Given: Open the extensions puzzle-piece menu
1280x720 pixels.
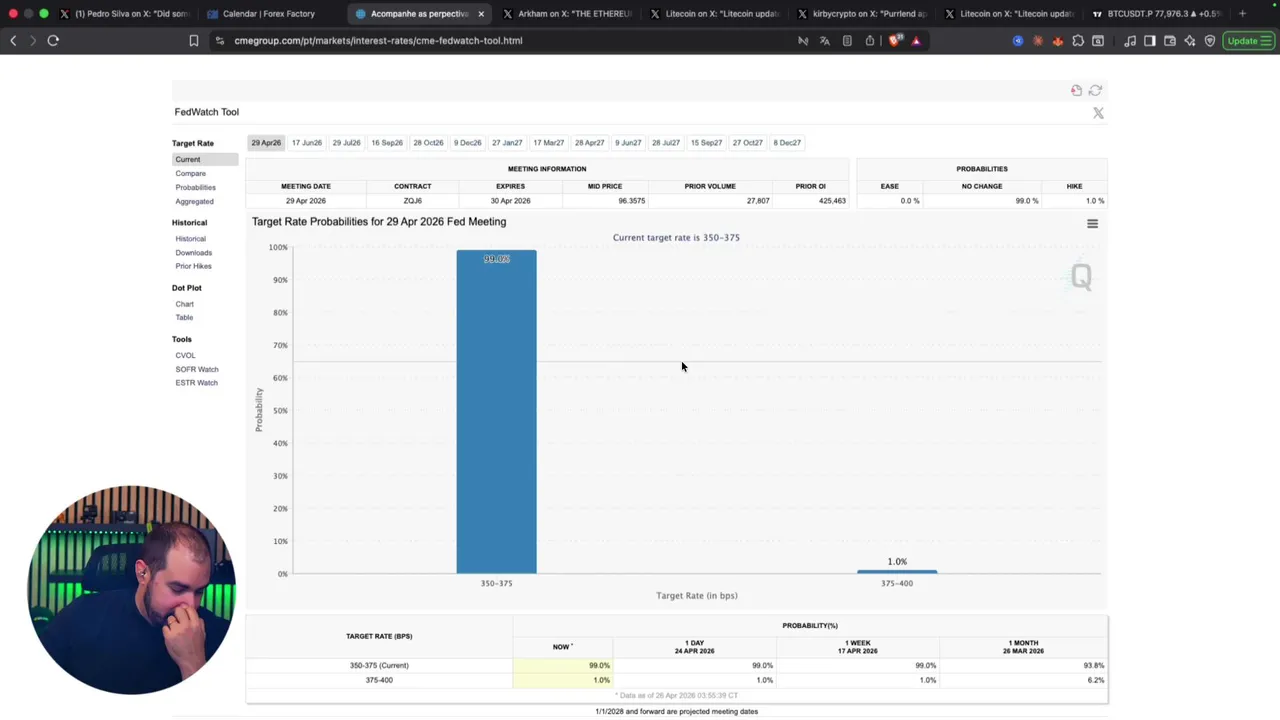Looking at the screenshot, I should [x=1078, y=41].
